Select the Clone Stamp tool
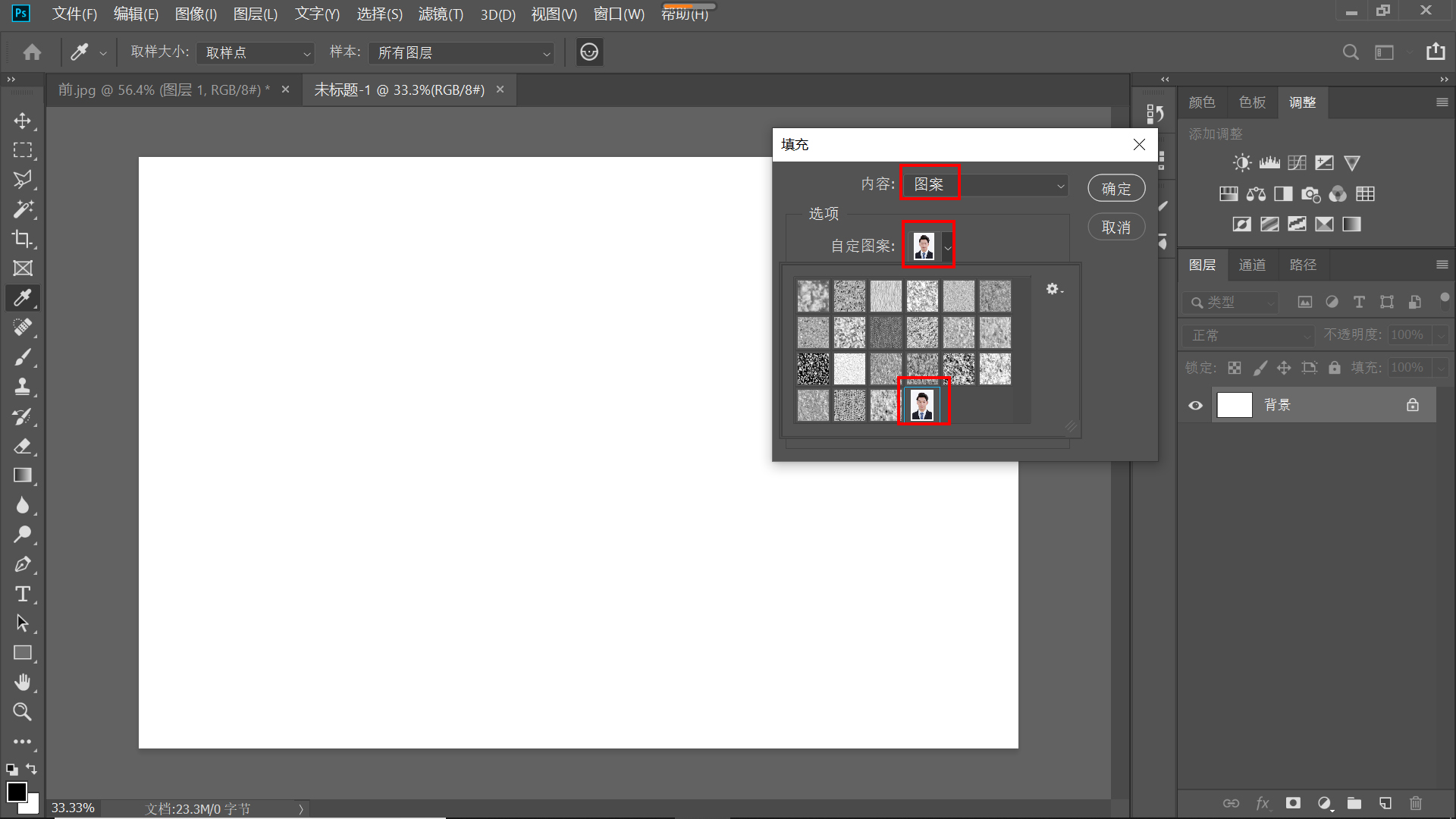 click(23, 387)
